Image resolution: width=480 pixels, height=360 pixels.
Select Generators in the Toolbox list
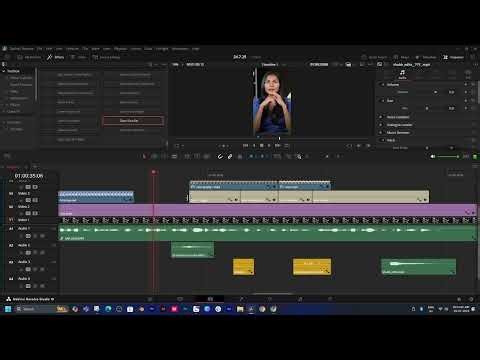click(19, 98)
